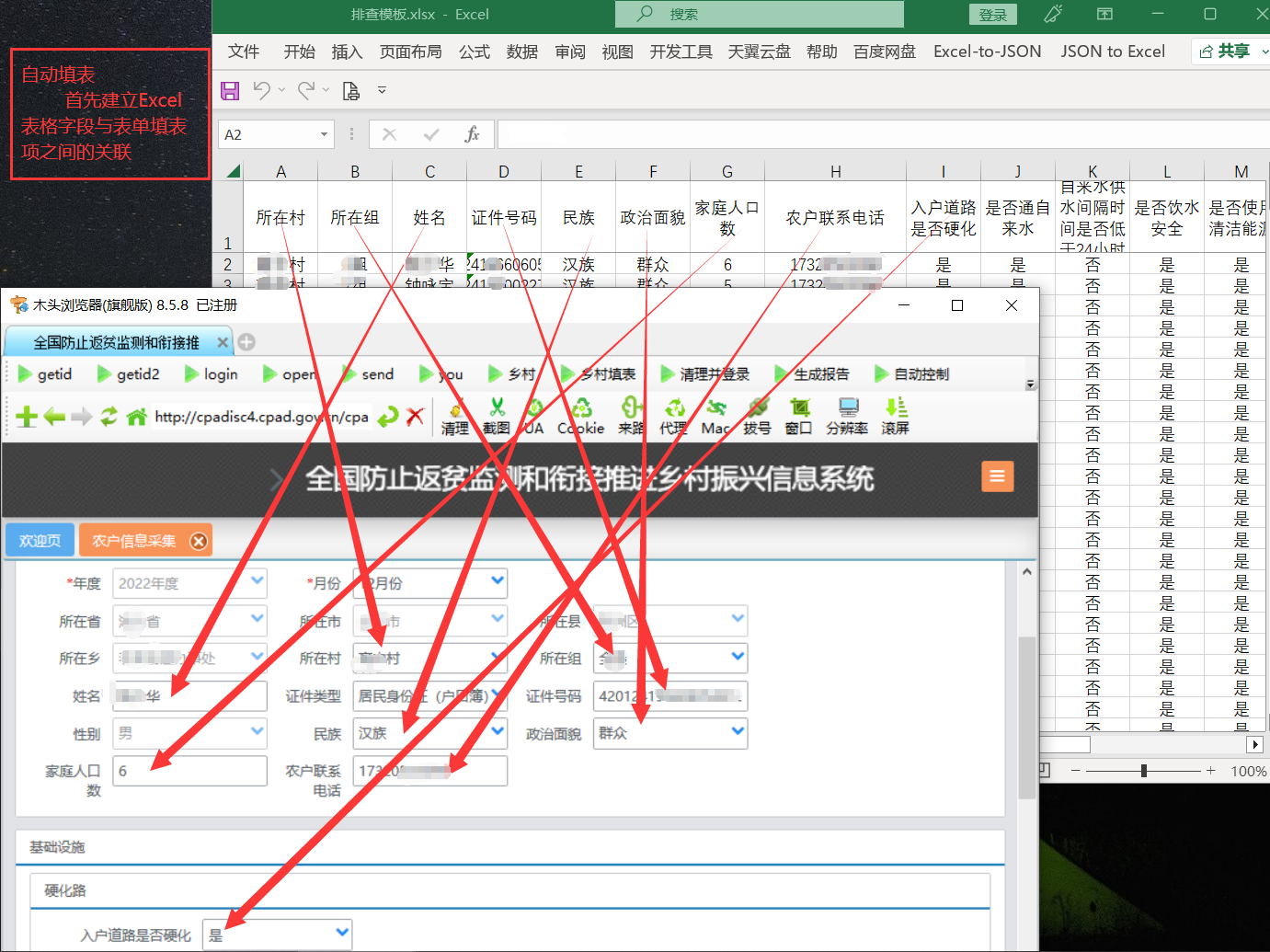Click the 拨号 dial-up icon

pos(757,416)
